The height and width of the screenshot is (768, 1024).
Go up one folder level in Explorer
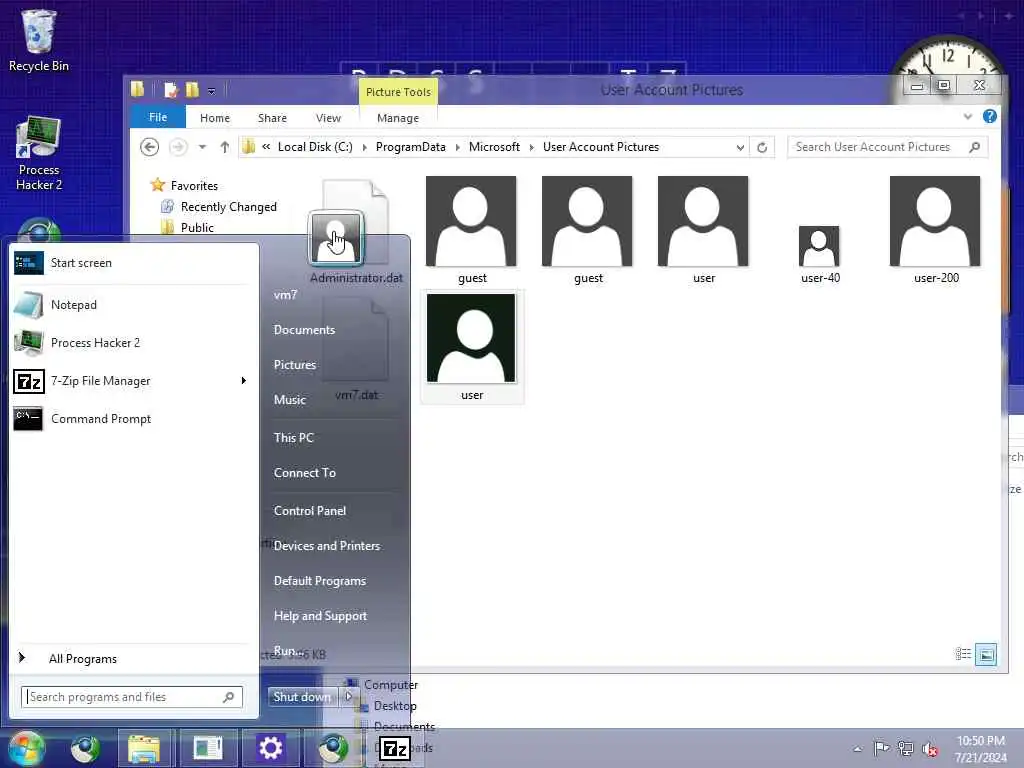225,147
